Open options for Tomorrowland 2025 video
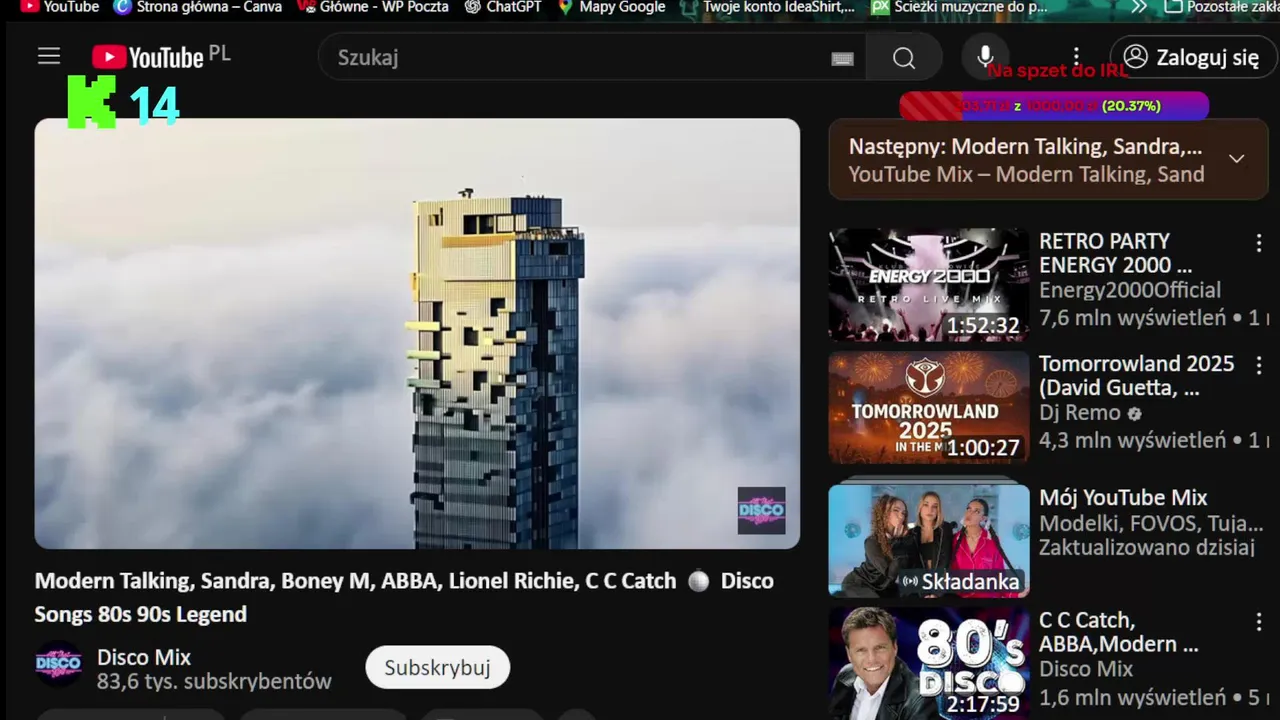1280x720 pixels. pos(1258,365)
